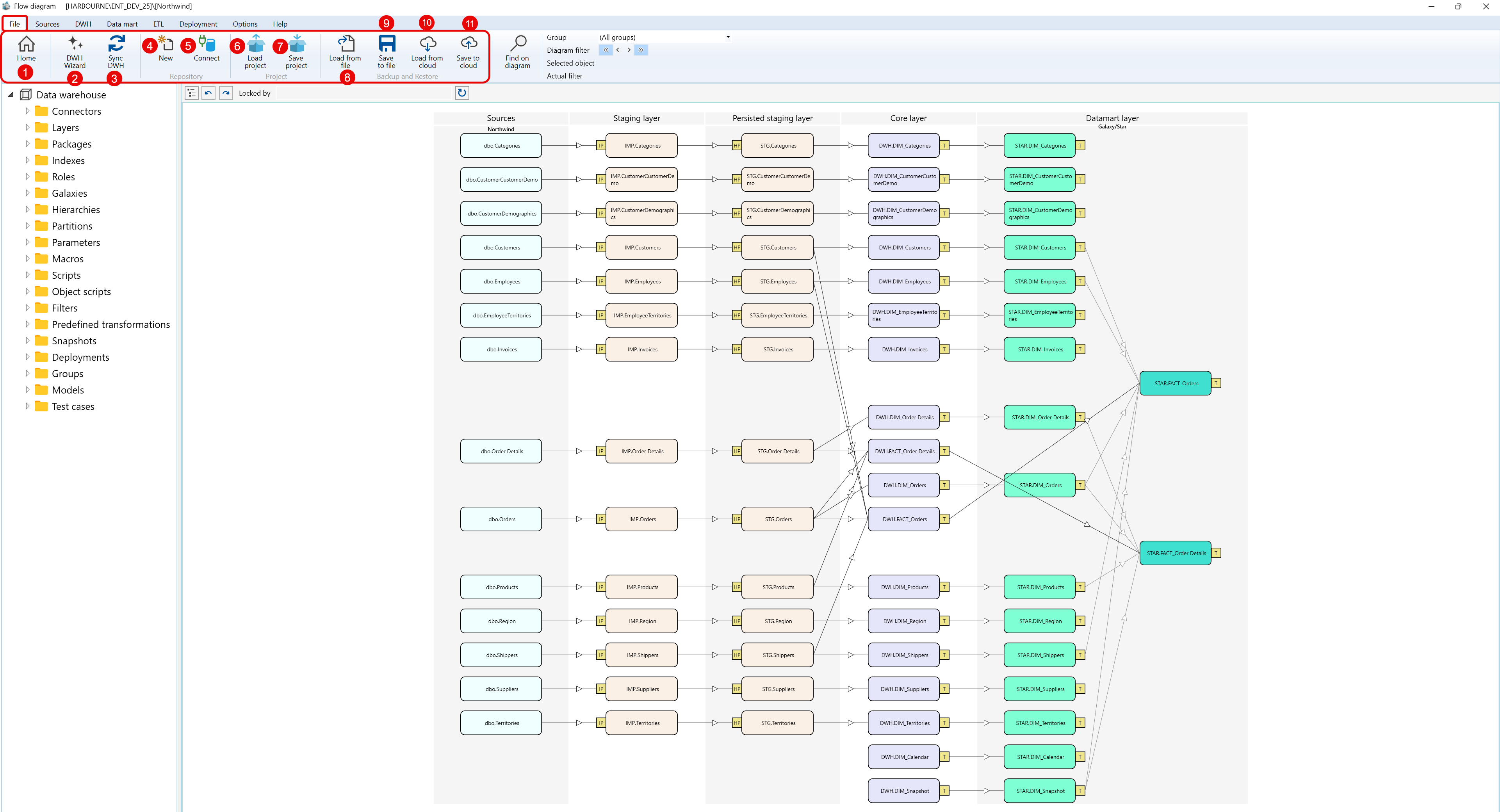Open the Help tab
Viewport: 1500px width, 812px height.
point(280,24)
